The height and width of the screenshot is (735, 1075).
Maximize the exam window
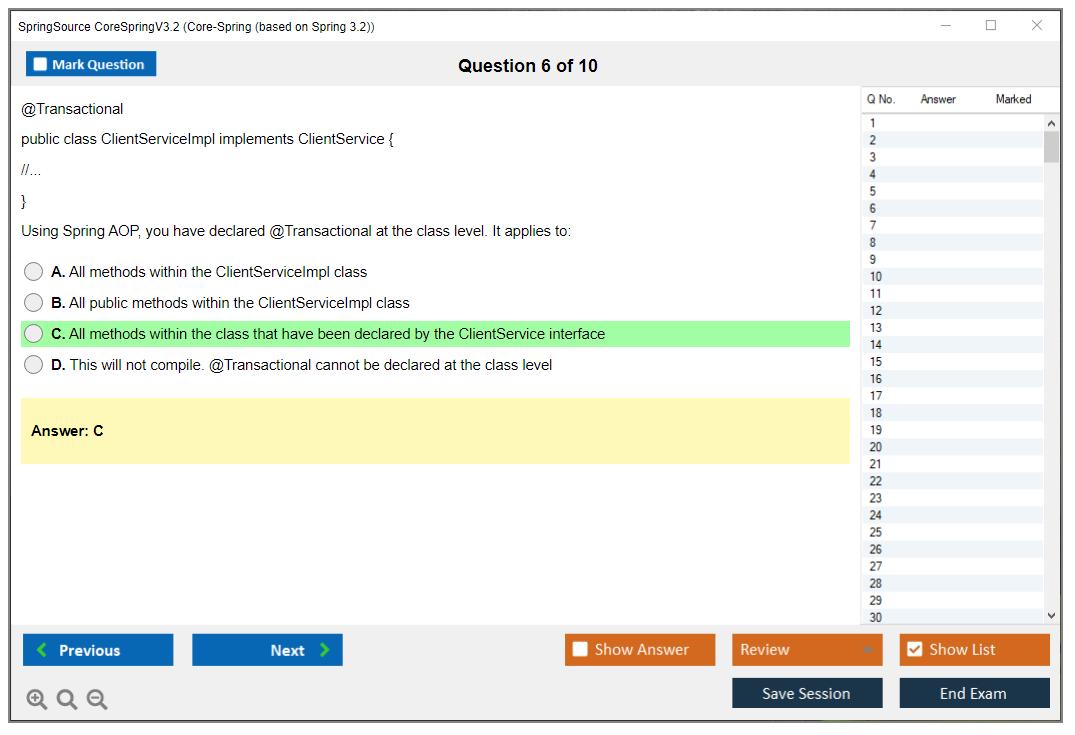pyautogui.click(x=991, y=26)
